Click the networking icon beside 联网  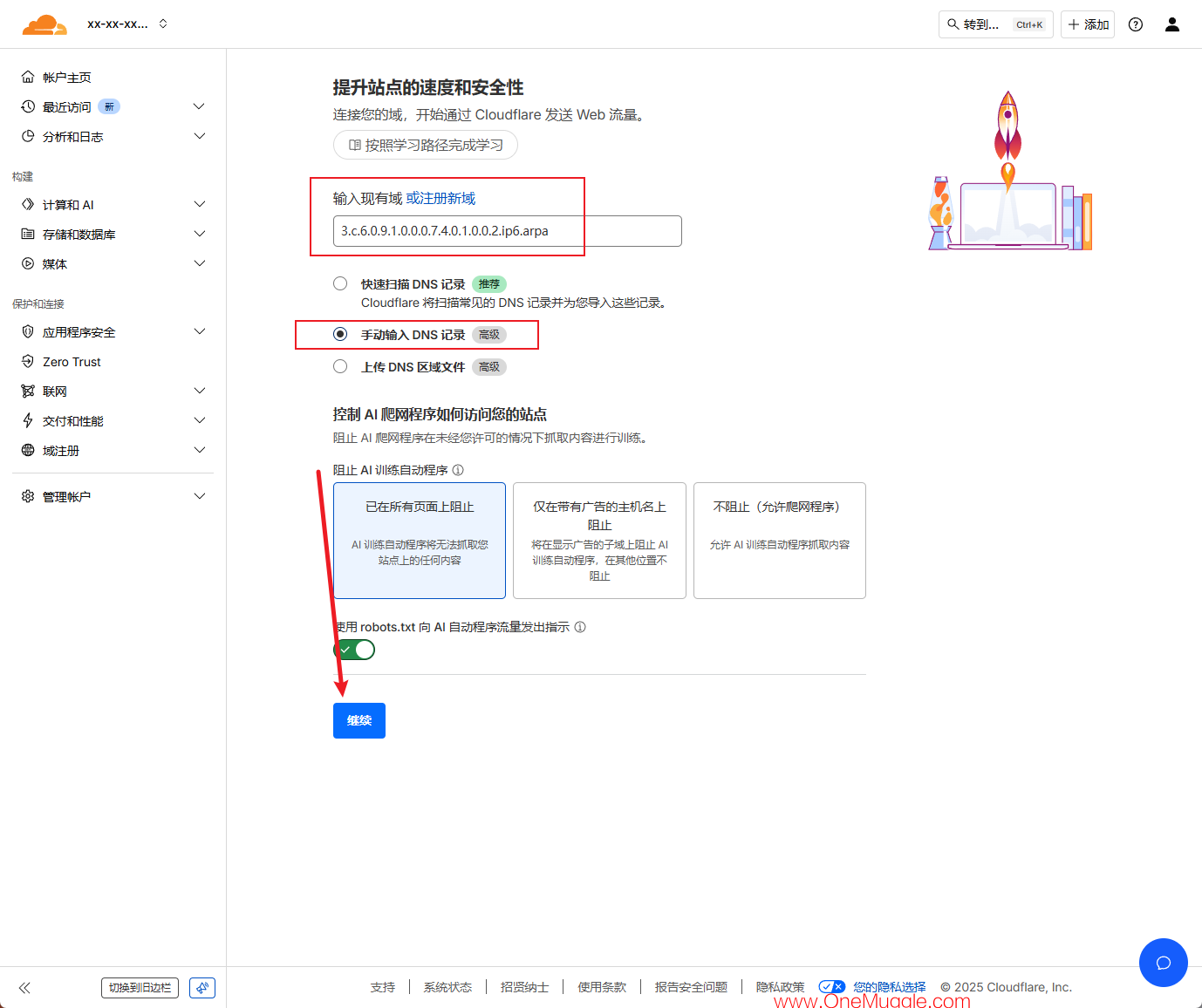28,391
